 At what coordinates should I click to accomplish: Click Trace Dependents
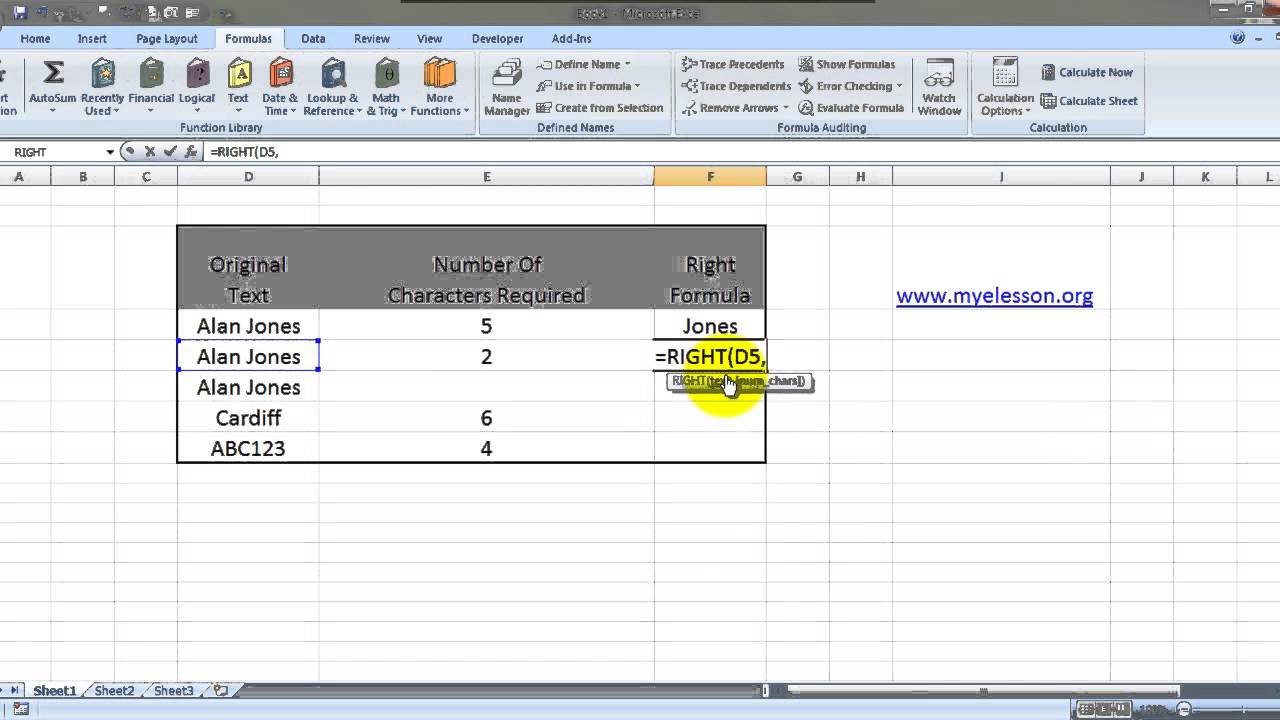pos(736,86)
